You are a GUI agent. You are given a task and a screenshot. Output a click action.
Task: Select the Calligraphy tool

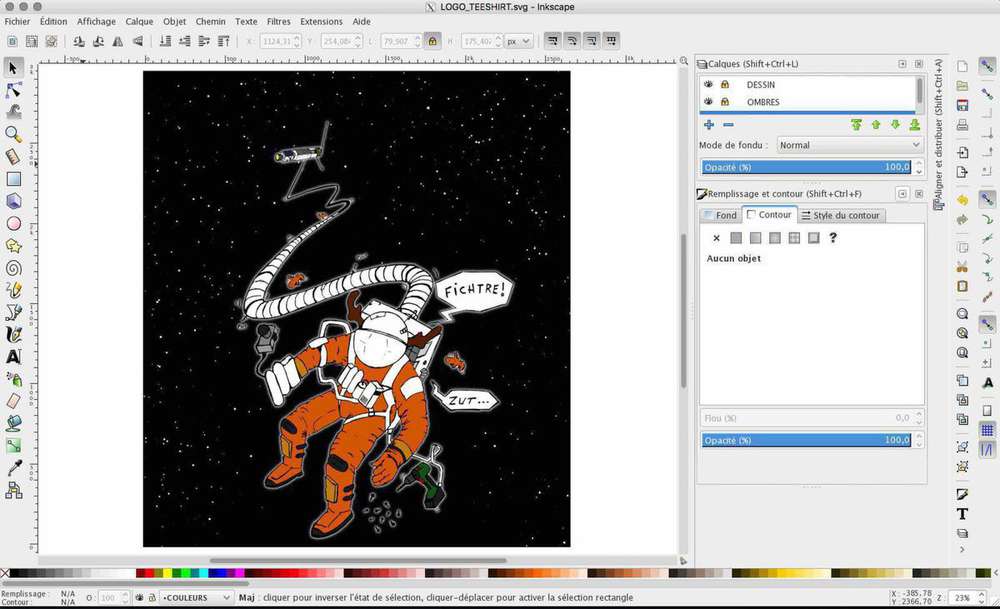click(x=13, y=335)
